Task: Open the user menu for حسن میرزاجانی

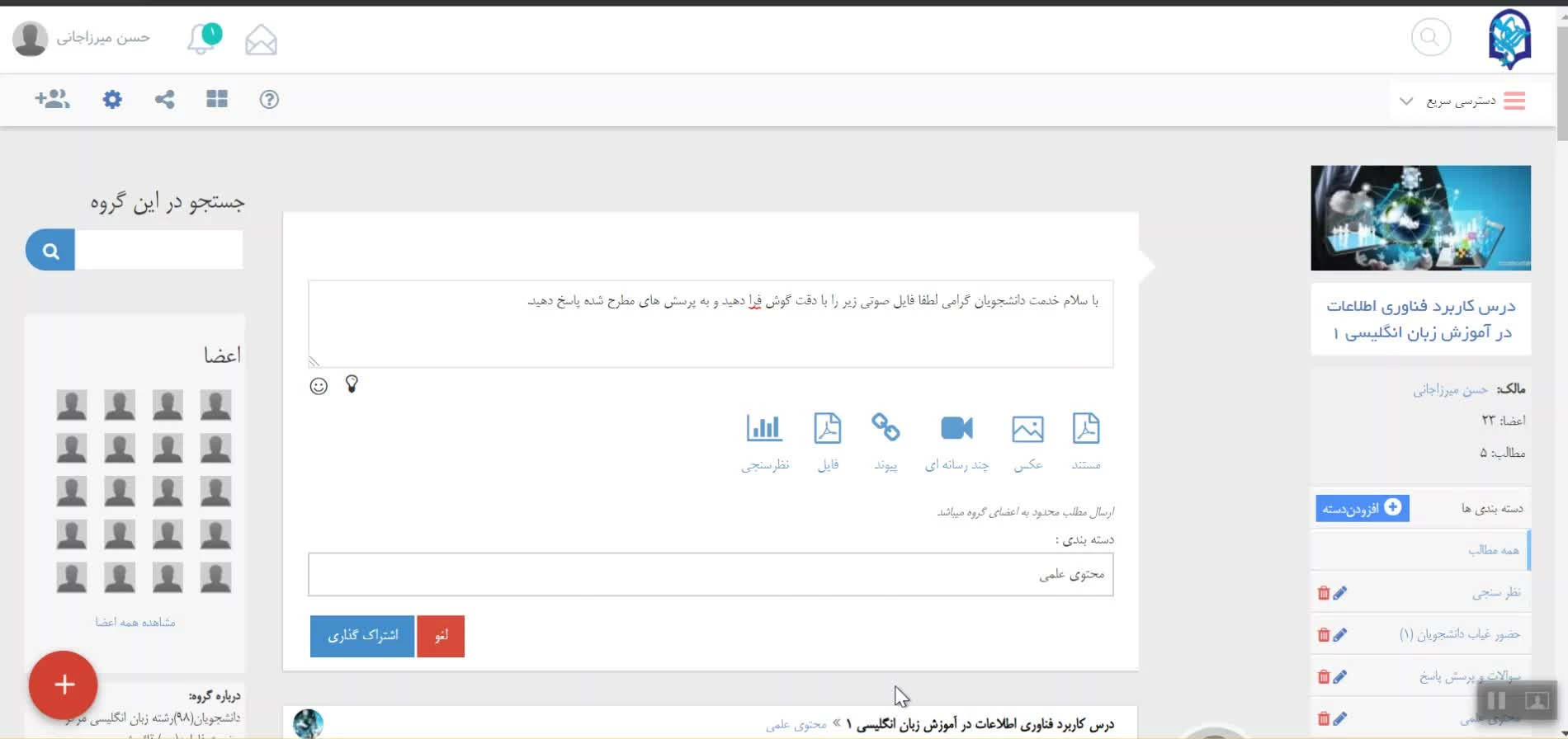Action: click(x=83, y=38)
